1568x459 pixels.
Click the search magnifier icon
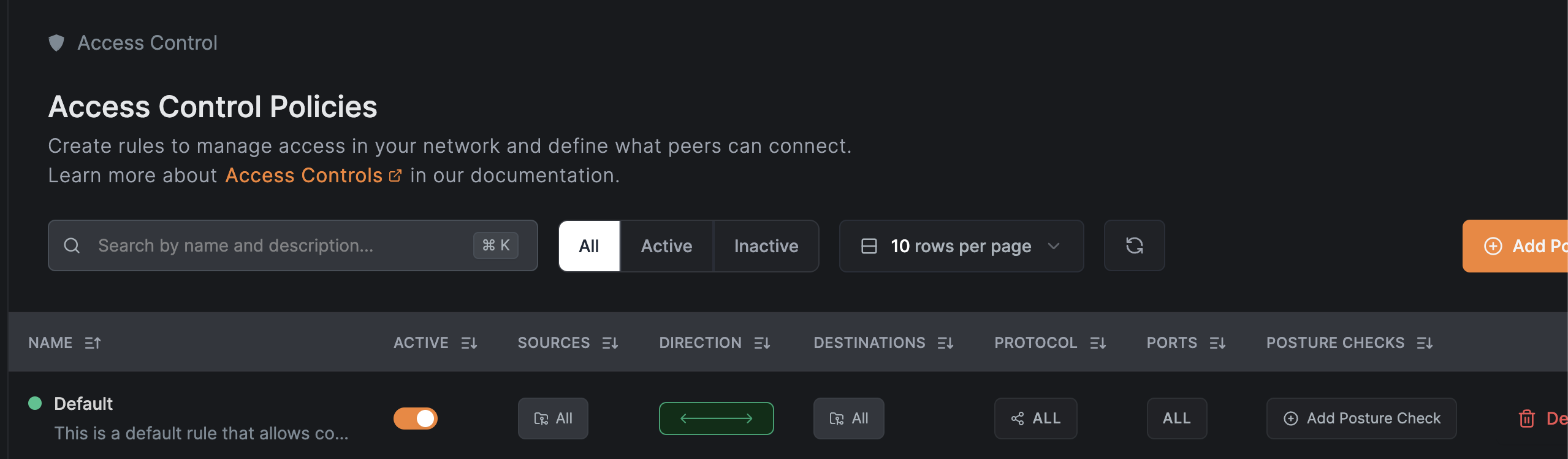coord(72,246)
